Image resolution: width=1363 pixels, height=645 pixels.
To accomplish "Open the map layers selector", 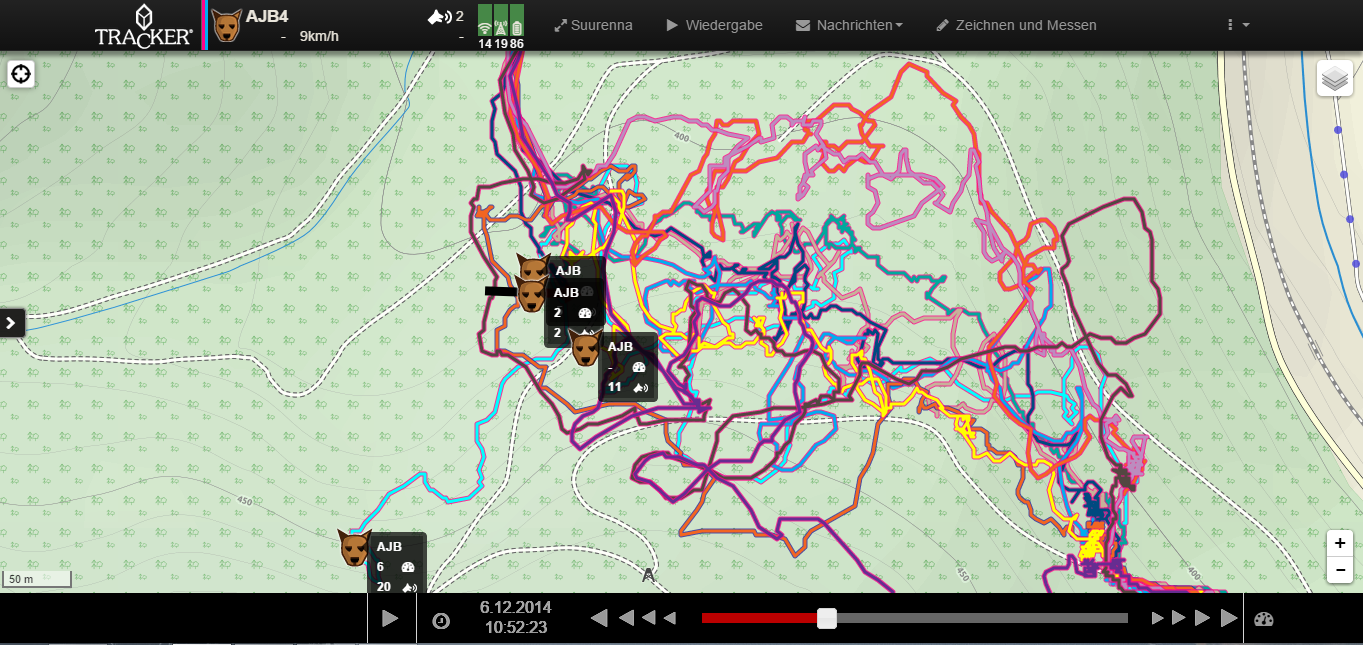I will click(1334, 78).
